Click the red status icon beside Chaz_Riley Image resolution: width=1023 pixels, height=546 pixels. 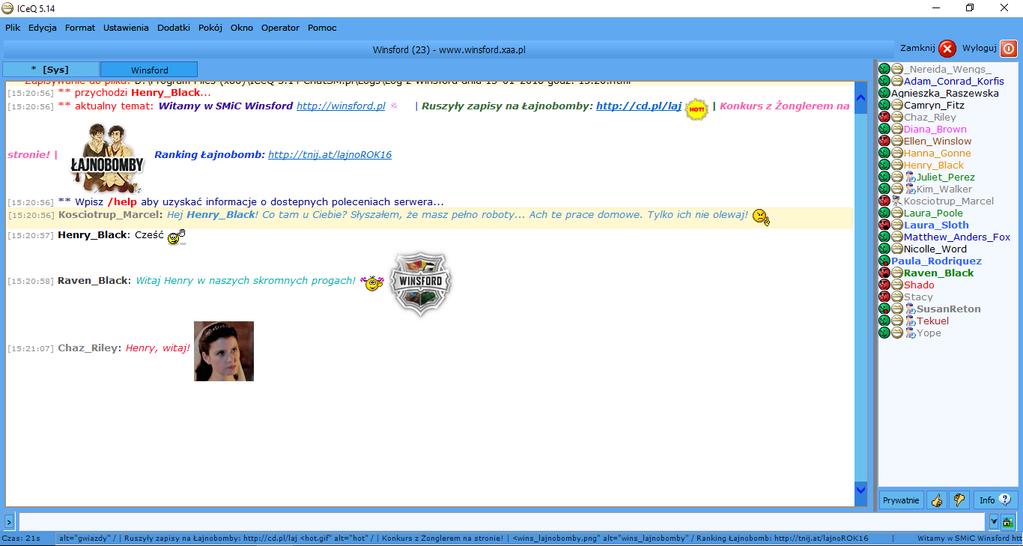pos(884,117)
